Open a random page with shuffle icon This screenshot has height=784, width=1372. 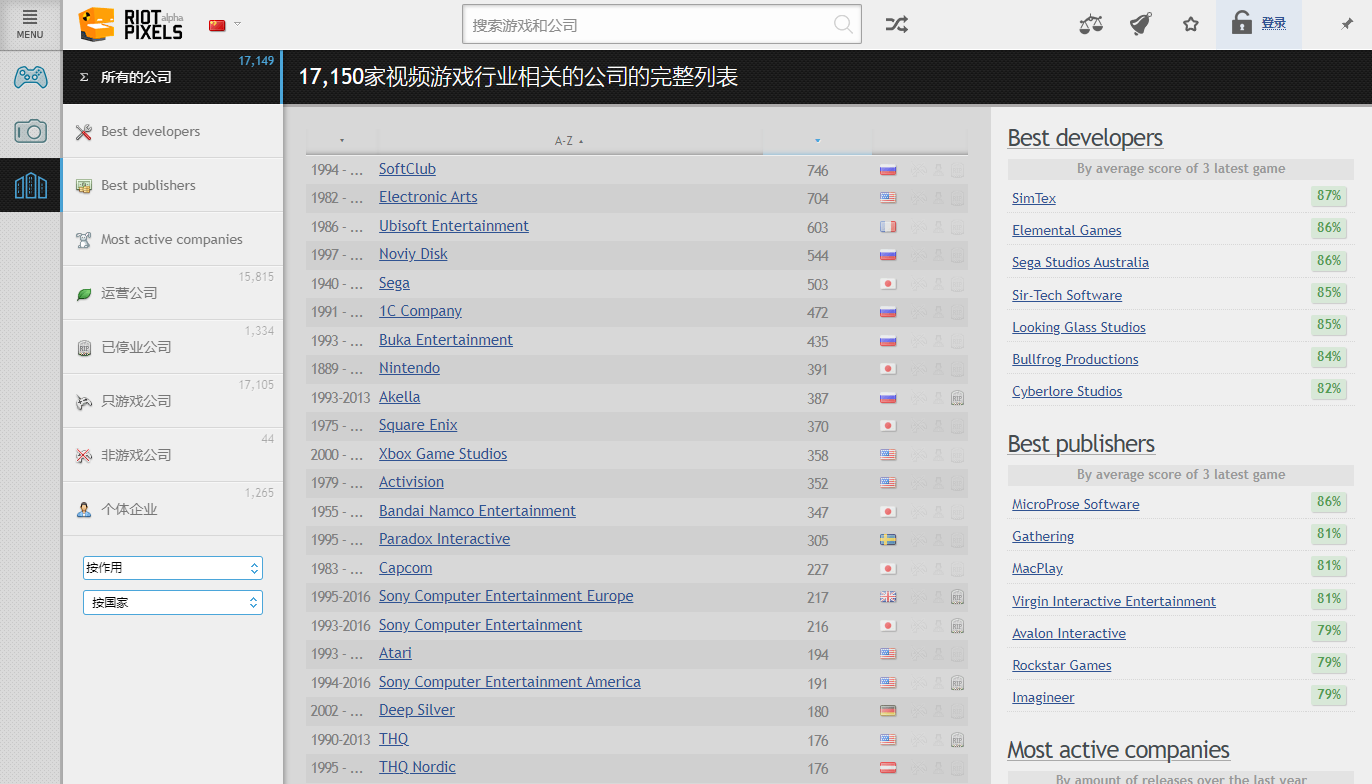tap(896, 25)
